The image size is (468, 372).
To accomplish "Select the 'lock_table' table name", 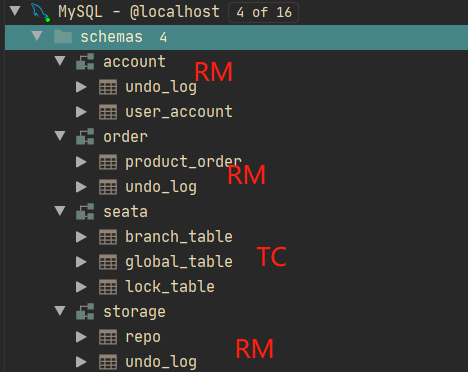I will (170, 287).
